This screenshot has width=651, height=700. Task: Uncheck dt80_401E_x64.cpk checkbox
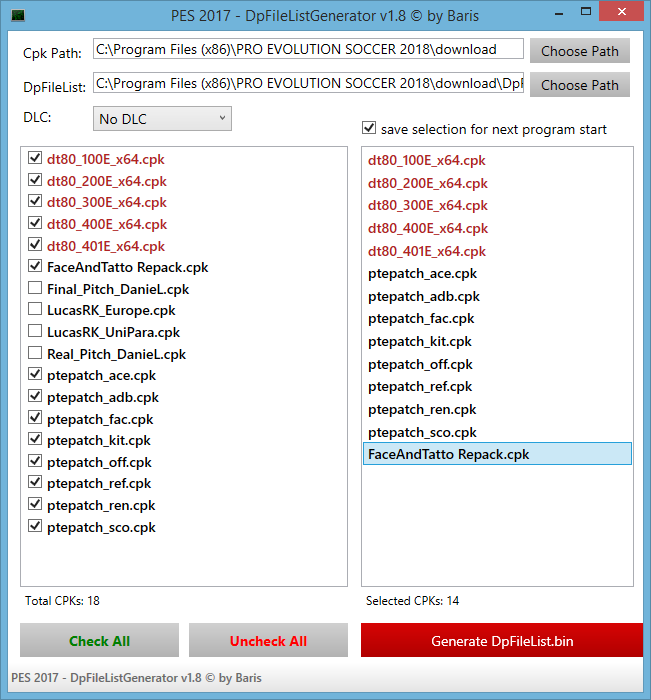(x=35, y=245)
